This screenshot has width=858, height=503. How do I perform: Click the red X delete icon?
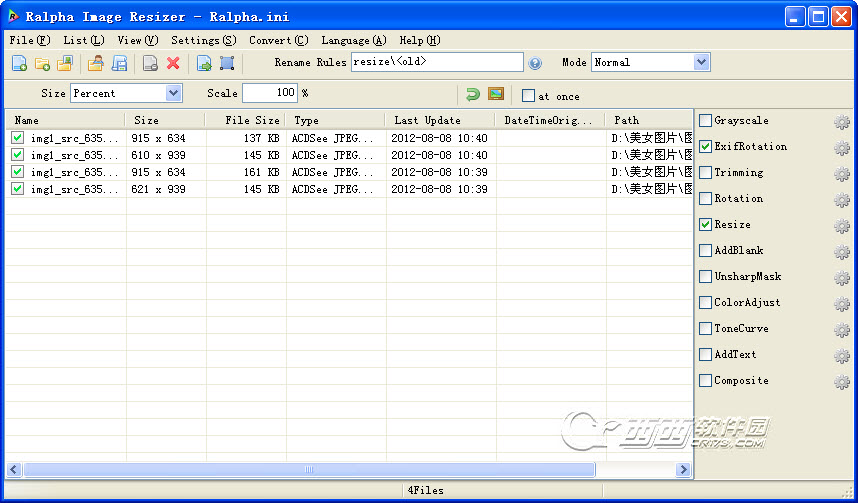coord(173,63)
